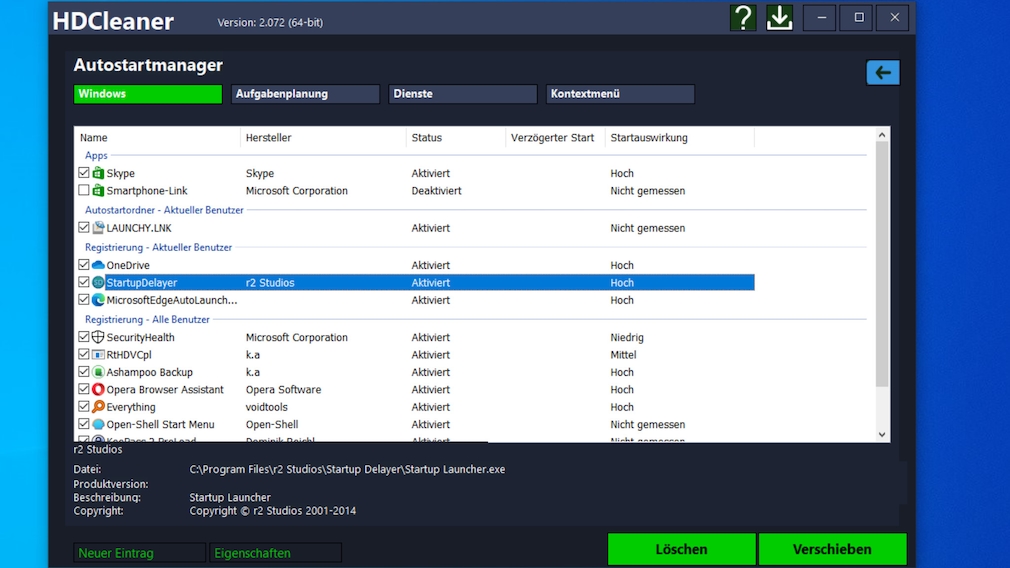Uncheck the RtHDVCpl checkbox
The image size is (1010, 568).
coord(84,354)
